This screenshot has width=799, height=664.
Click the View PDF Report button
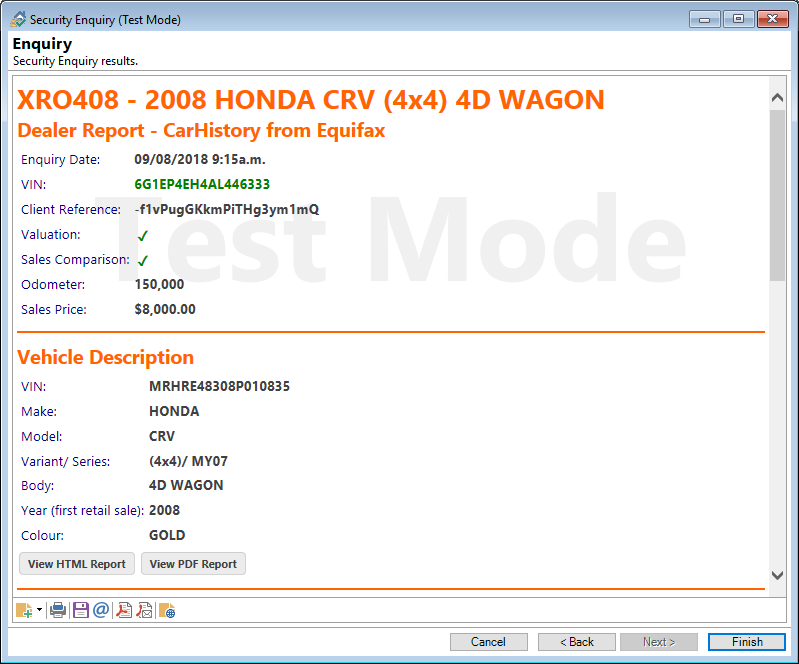193,564
